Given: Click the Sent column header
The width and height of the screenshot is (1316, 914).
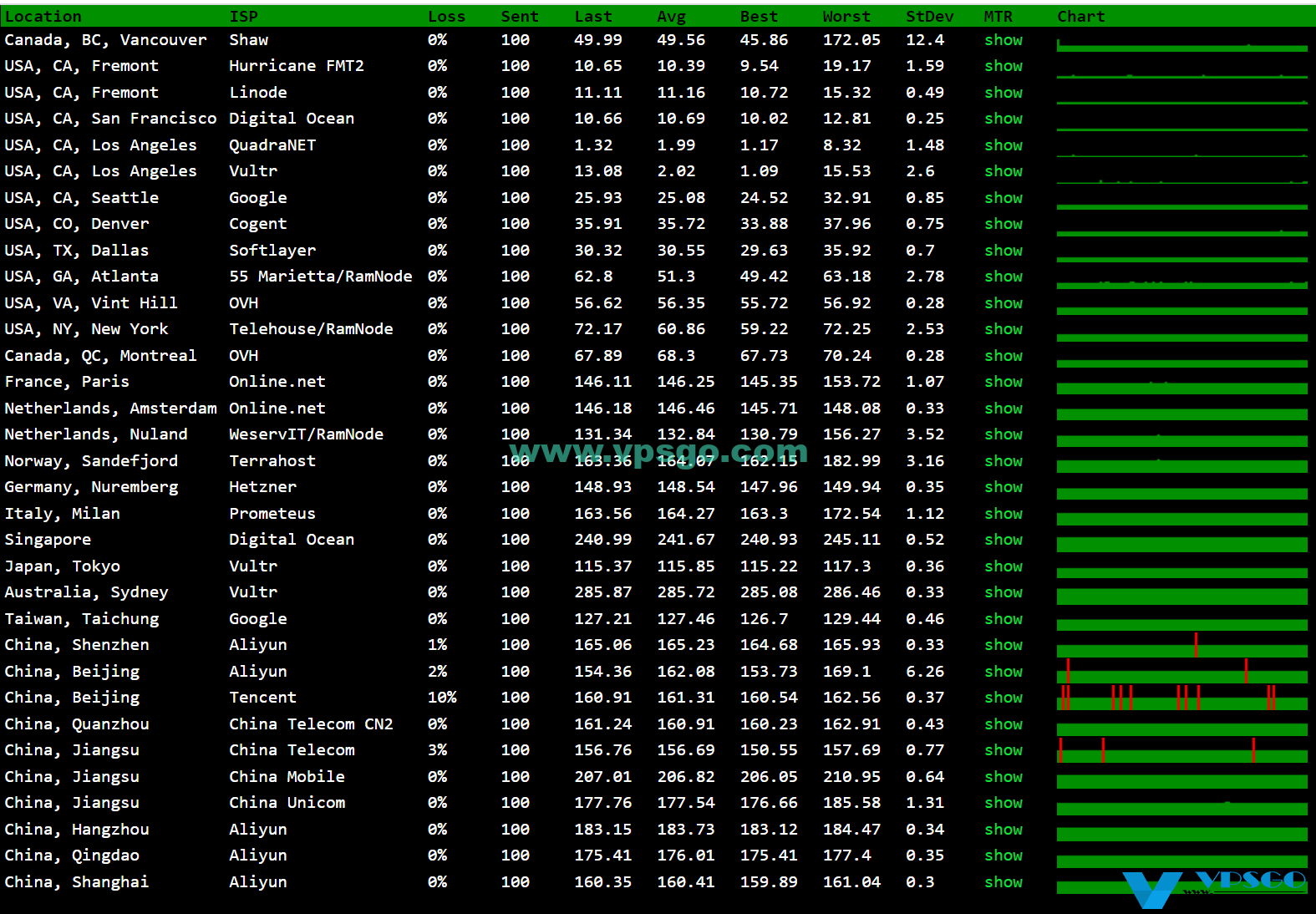Looking at the screenshot, I should pos(520,17).
